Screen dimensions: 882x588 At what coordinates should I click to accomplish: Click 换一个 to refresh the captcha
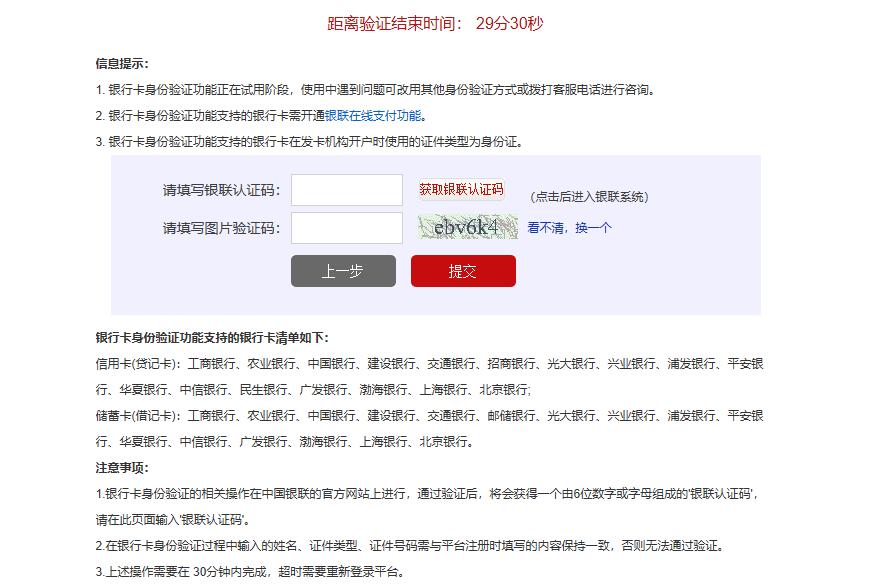[x=593, y=229]
